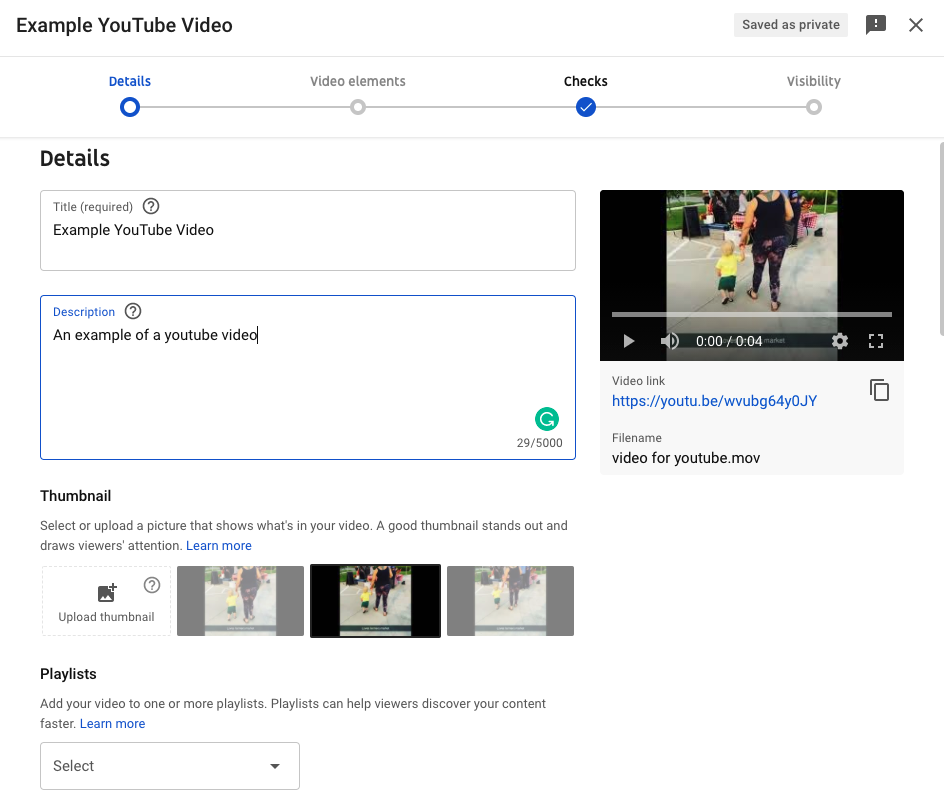Viewport: 944px width, 804px height.
Task: Click the Grammarly icon in description box
Action: [x=547, y=419]
